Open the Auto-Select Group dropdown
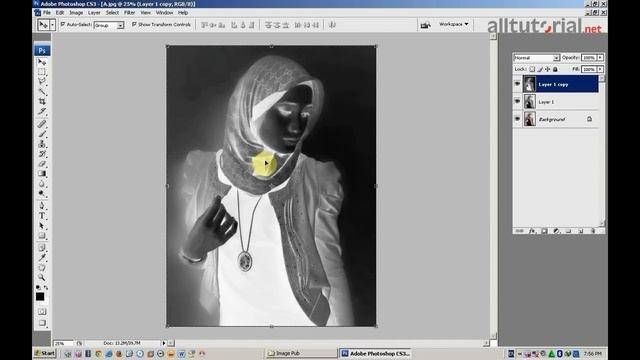The image size is (640, 360). pyautogui.click(x=109, y=25)
